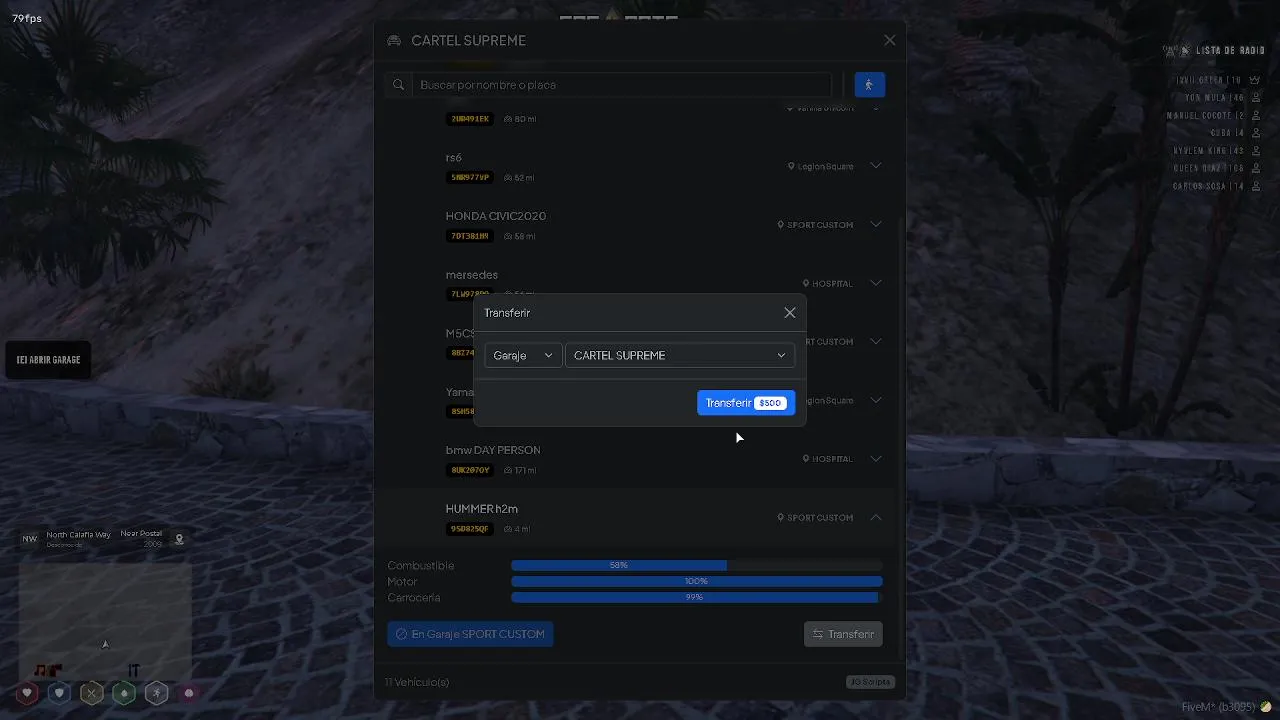Click the player arrow on the minimap
This screenshot has height=720, width=1280.
point(105,644)
